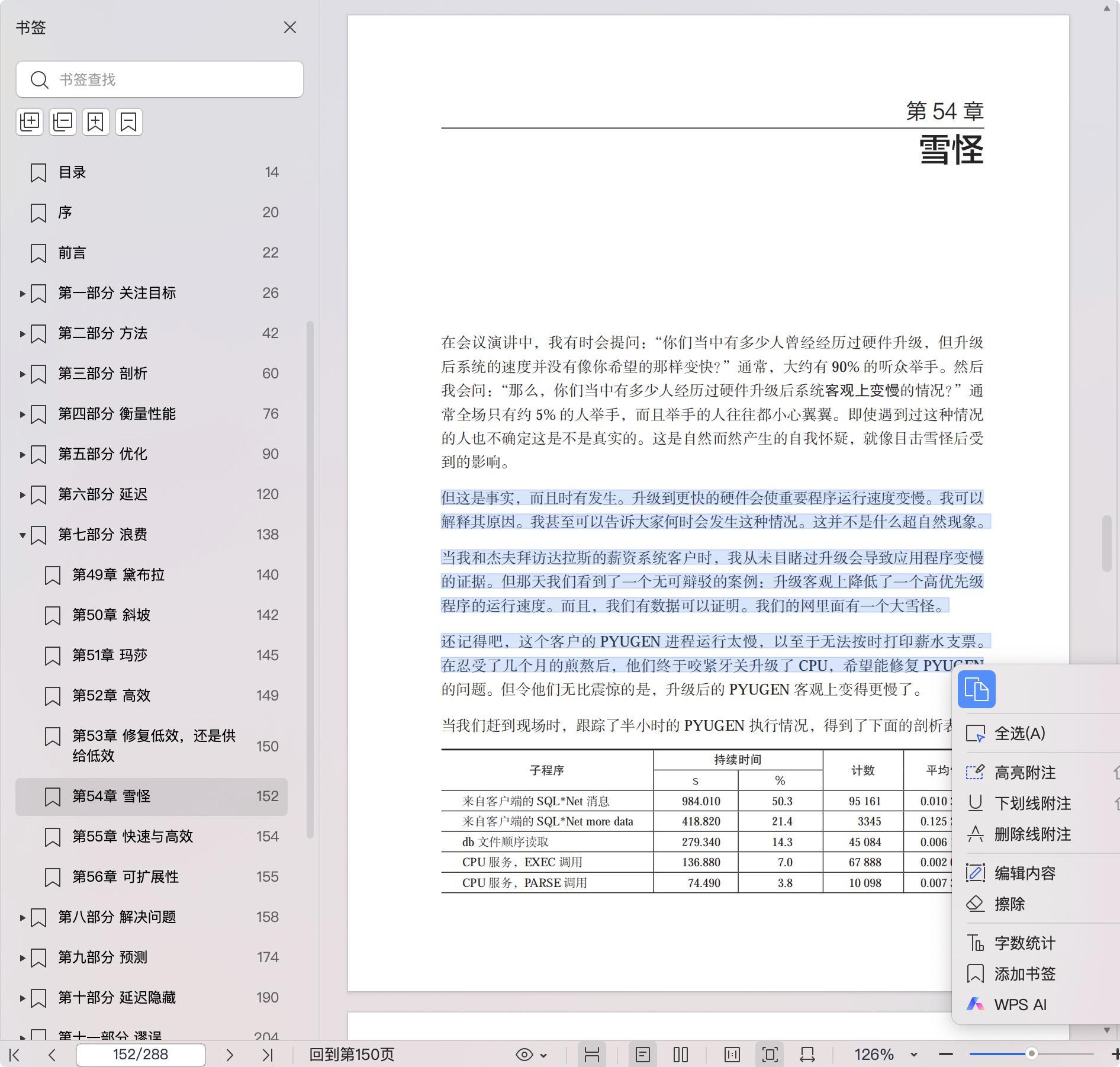Click the expand all bookmarks icon
Viewport: 1120px width, 1067px height.
(x=30, y=122)
